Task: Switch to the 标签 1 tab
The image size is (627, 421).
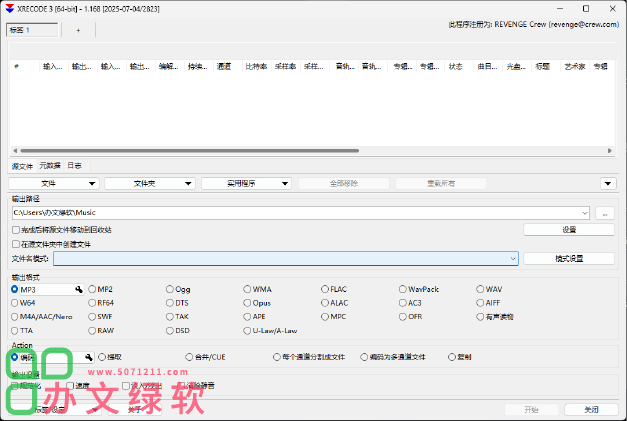Action: click(x=32, y=30)
